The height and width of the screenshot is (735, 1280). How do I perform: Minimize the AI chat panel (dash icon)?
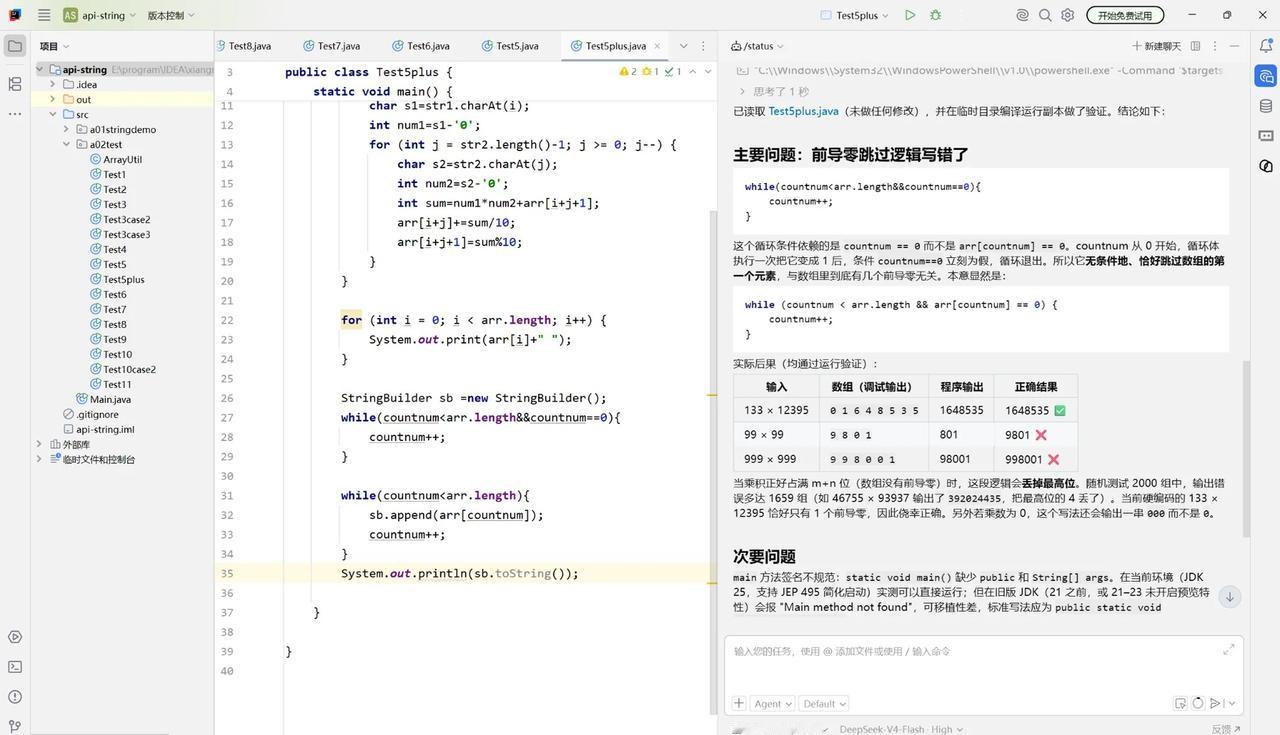coord(1234,46)
